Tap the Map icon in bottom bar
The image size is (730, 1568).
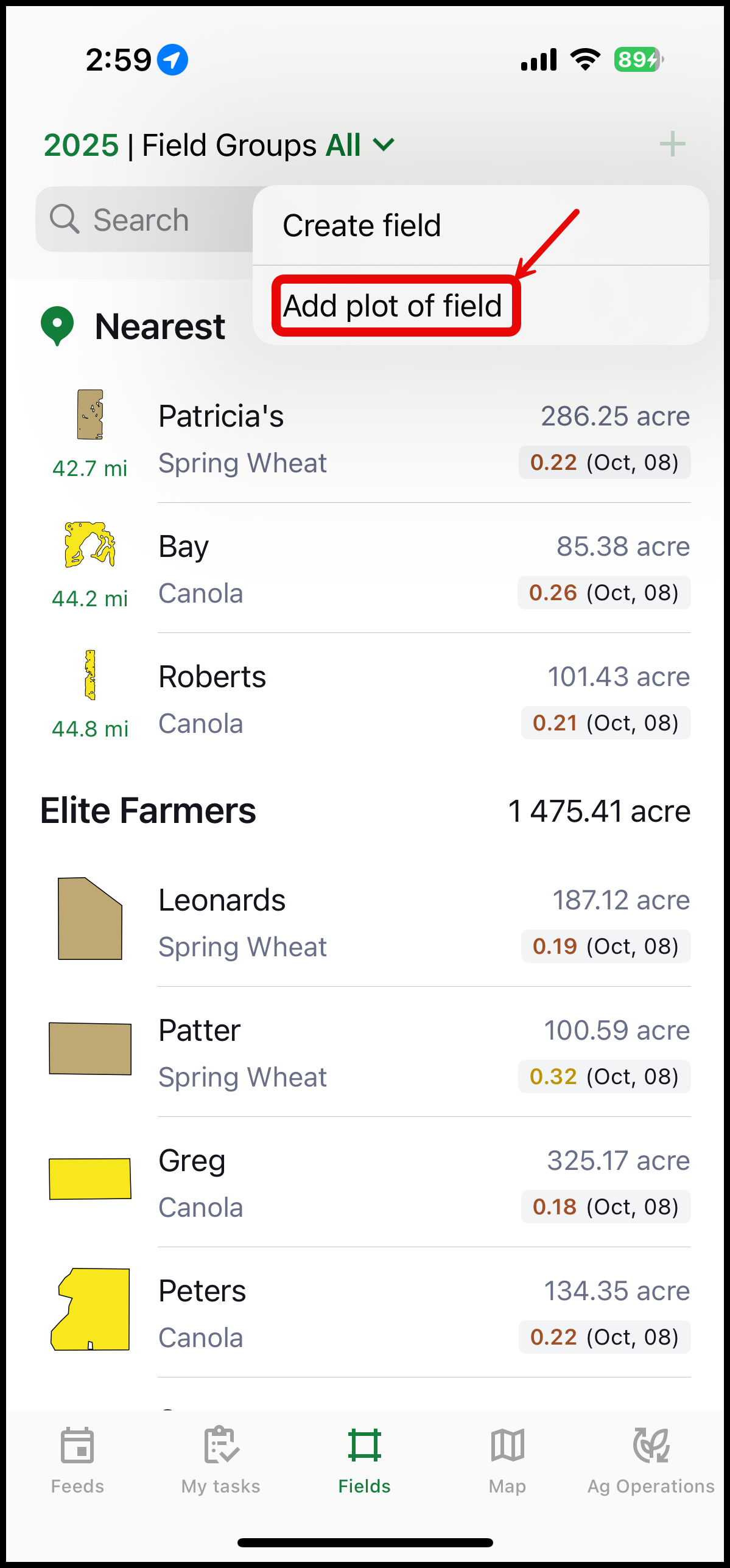click(507, 1446)
